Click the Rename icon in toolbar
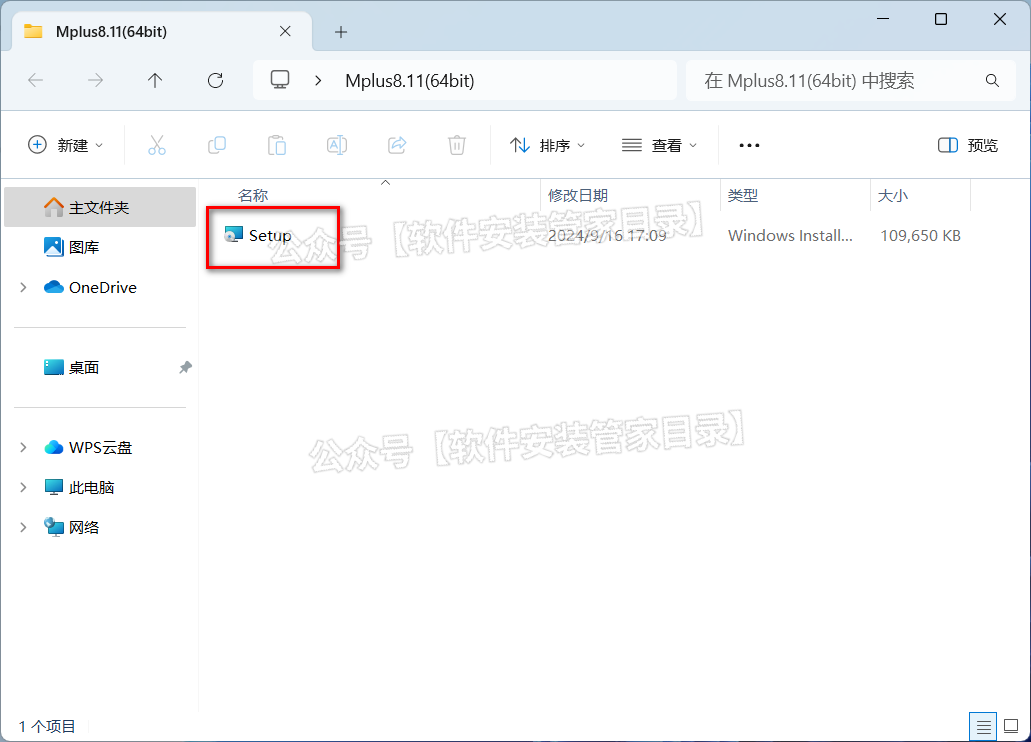 pyautogui.click(x=337, y=145)
